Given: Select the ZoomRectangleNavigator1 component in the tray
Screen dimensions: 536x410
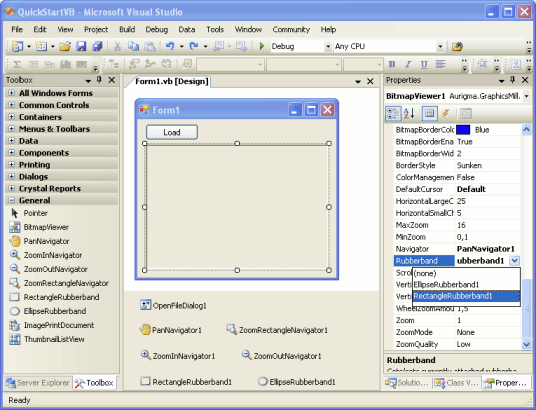Looking at the screenshot, I should pyautogui.click(x=277, y=330).
